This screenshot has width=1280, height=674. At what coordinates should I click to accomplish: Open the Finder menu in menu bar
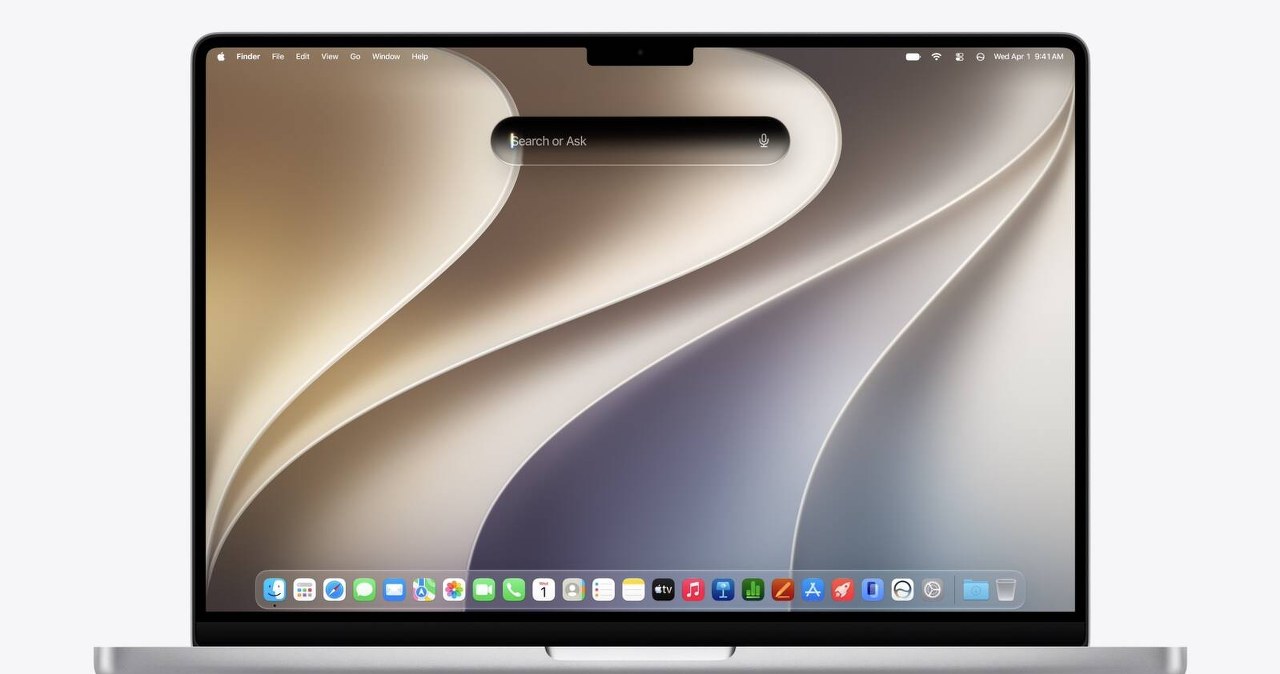click(248, 57)
